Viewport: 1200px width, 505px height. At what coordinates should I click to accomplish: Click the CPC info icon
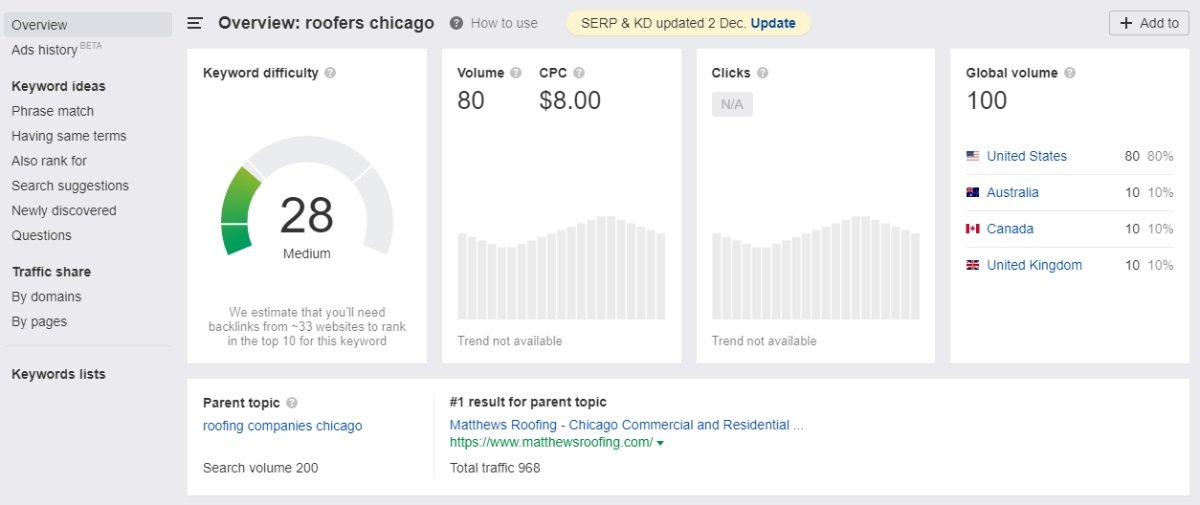coord(579,73)
